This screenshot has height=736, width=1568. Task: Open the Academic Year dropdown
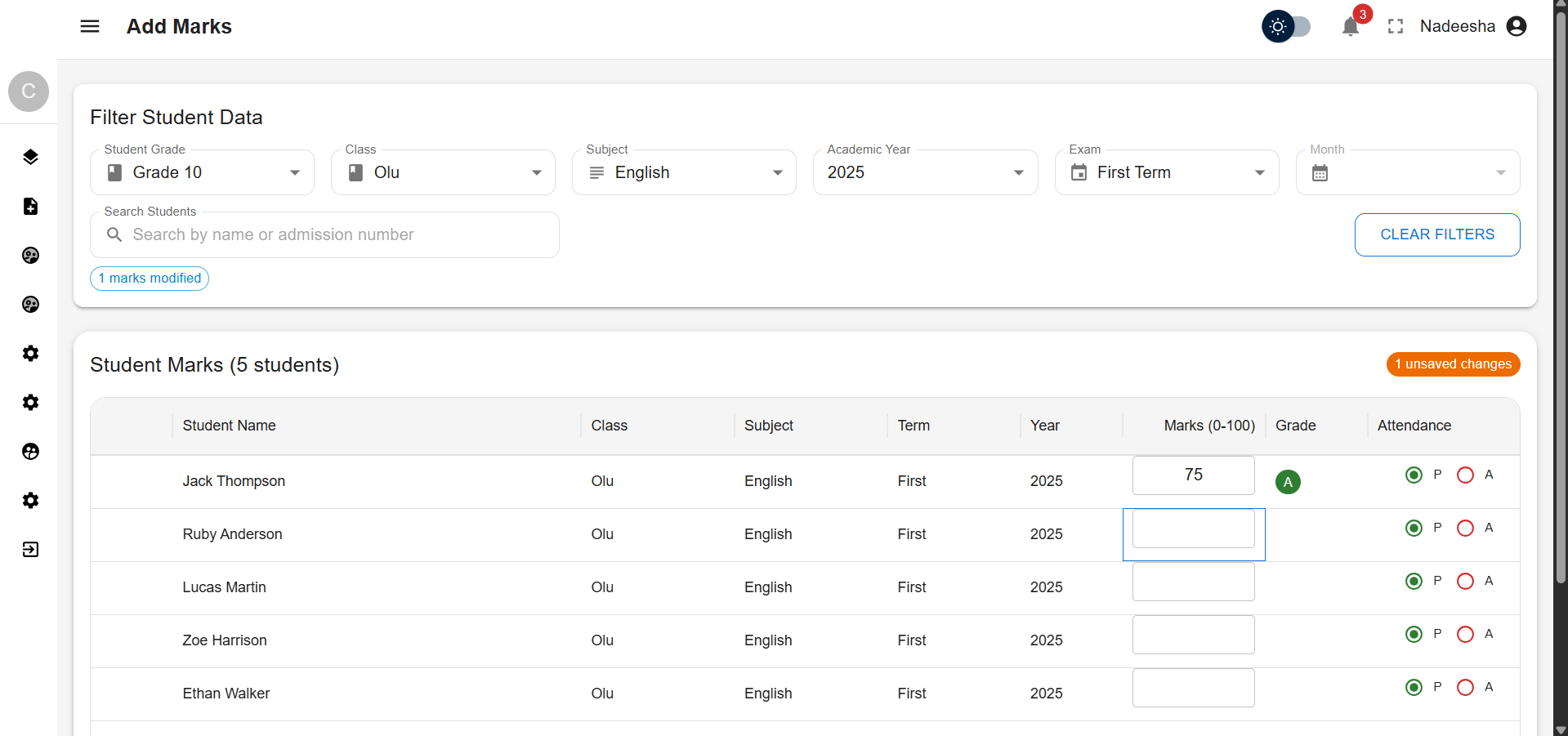point(925,172)
